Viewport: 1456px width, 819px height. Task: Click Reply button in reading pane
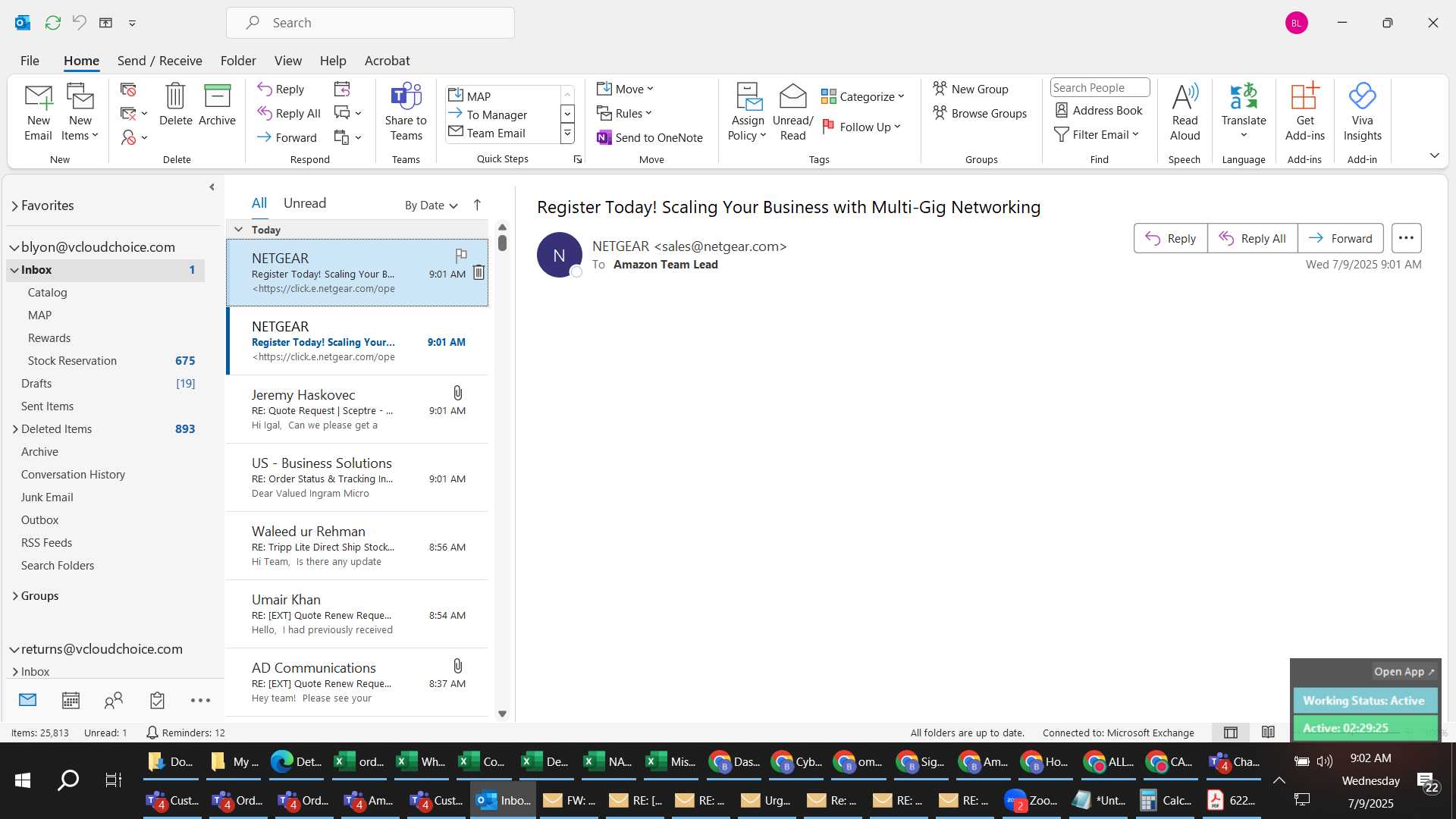[1170, 238]
